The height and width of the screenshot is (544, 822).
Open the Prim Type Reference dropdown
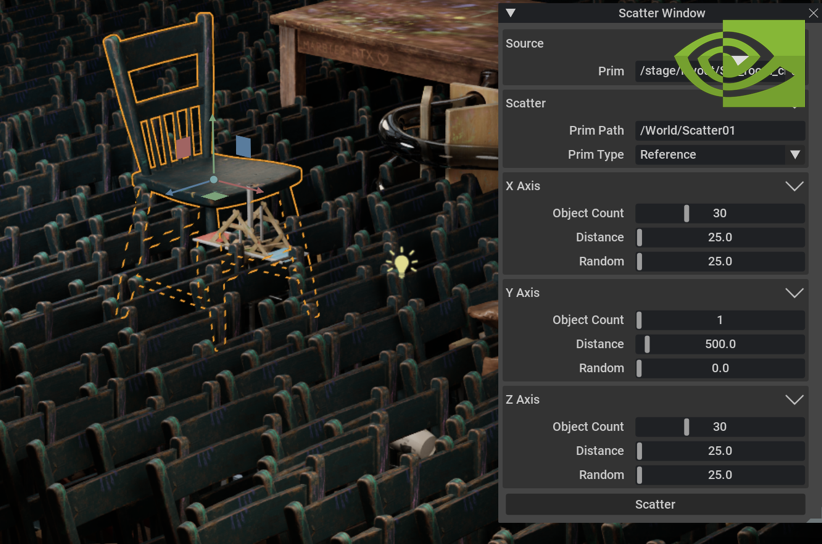click(720, 155)
